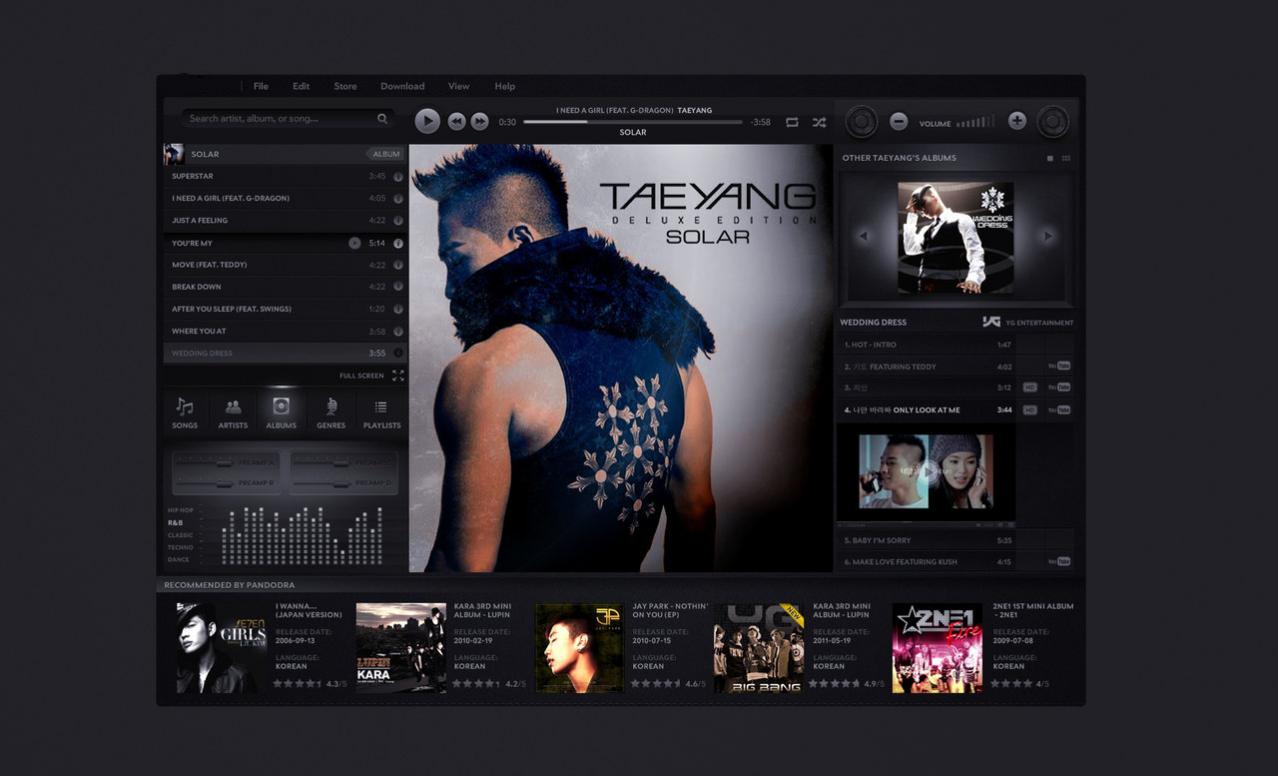Switch to the ARTISTS tab

coord(233,413)
